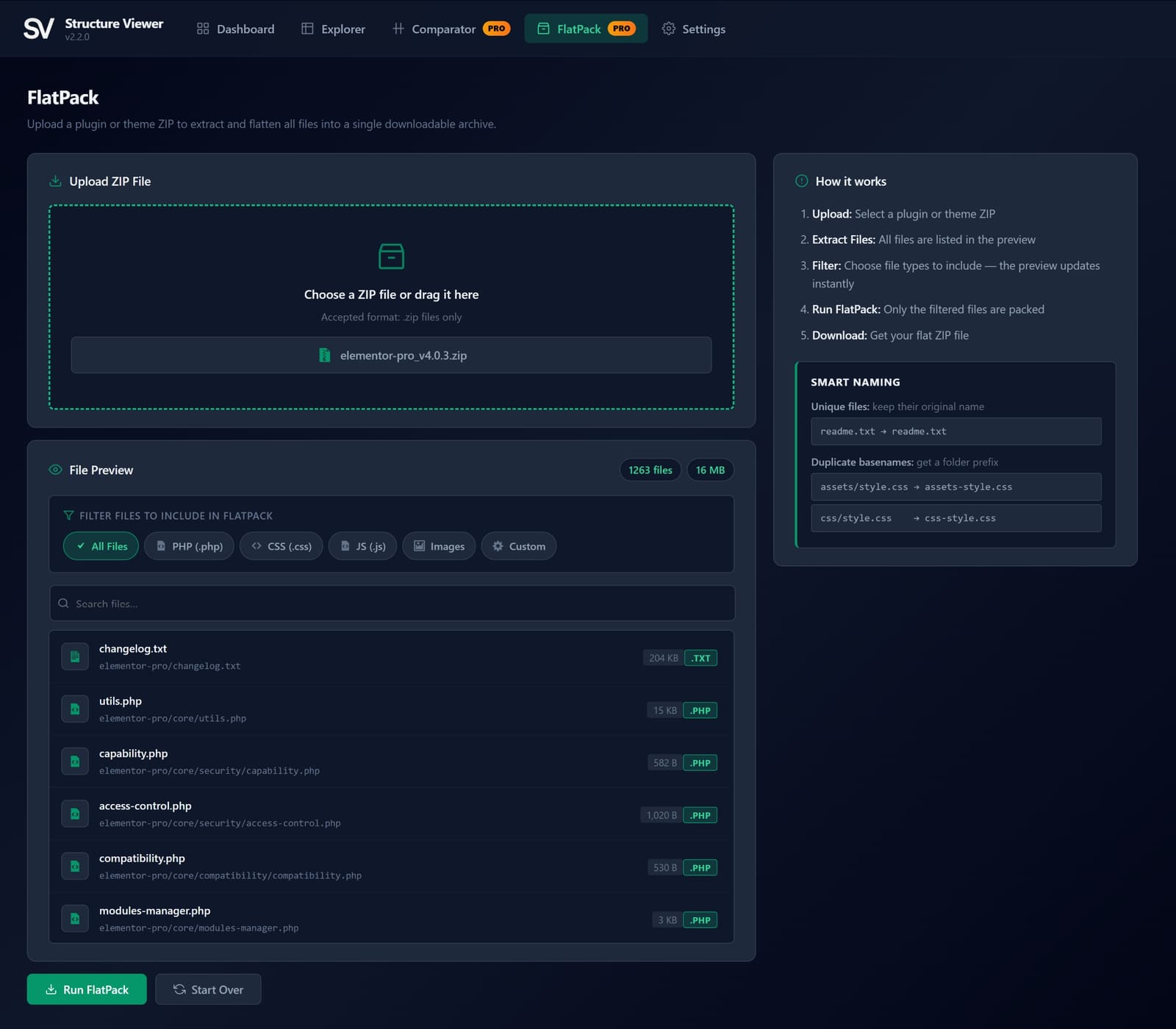Click the 530 B size label
This screenshot has width=1176, height=1029.
(664, 867)
